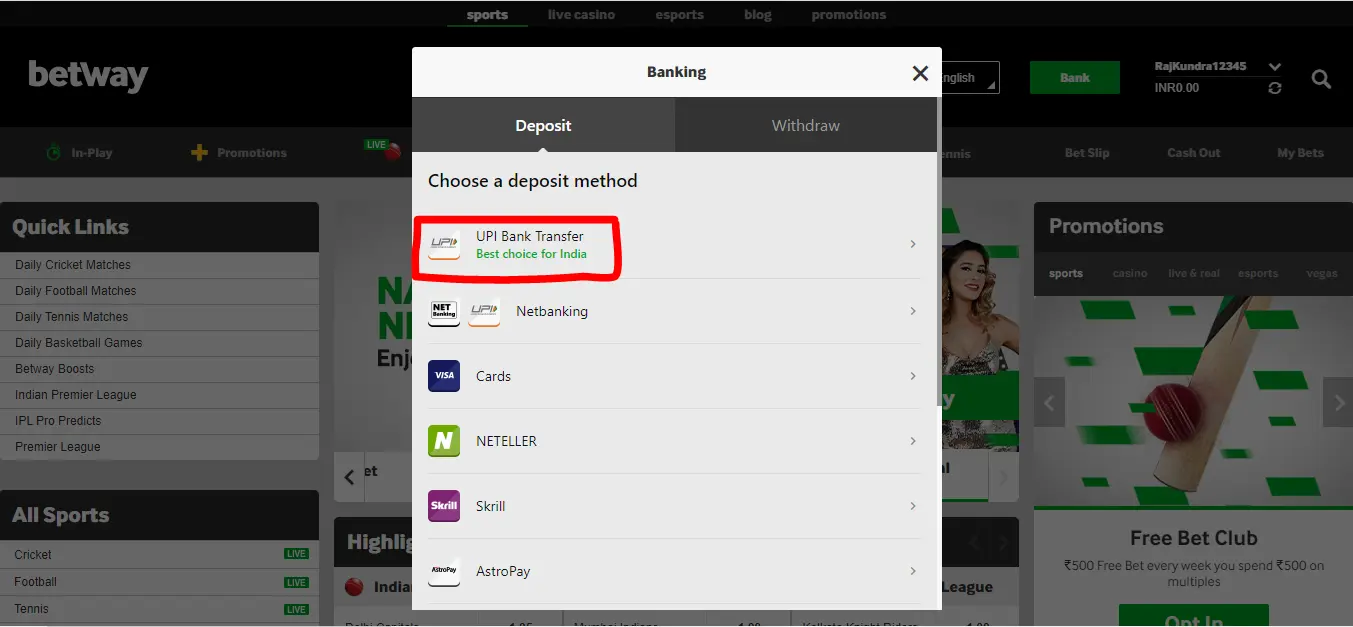Switch to the Withdraw tab
This screenshot has height=627, width=1353.
click(806, 125)
